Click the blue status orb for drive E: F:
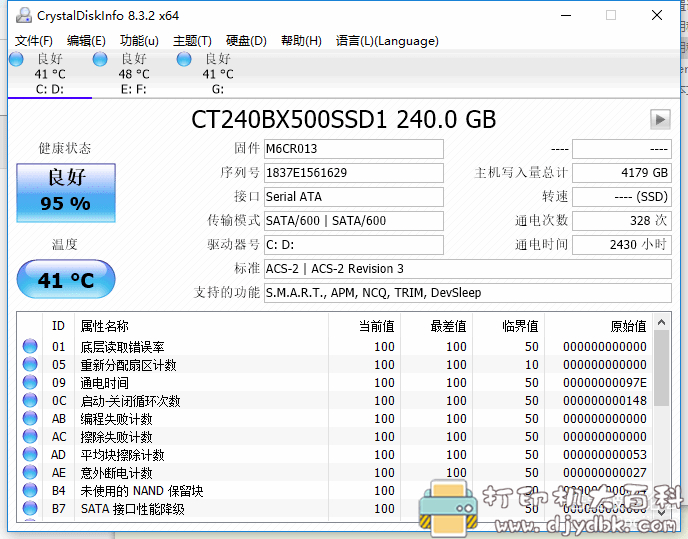This screenshot has width=688, height=539. click(100, 59)
